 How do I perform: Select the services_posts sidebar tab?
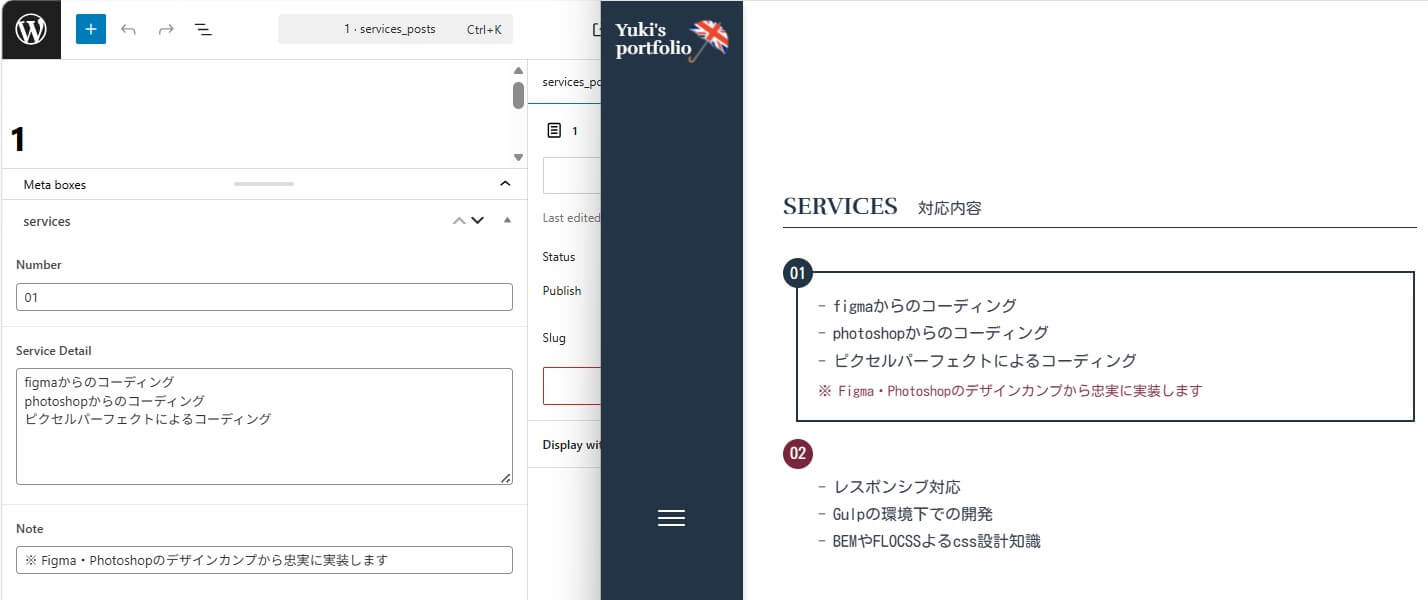point(571,82)
